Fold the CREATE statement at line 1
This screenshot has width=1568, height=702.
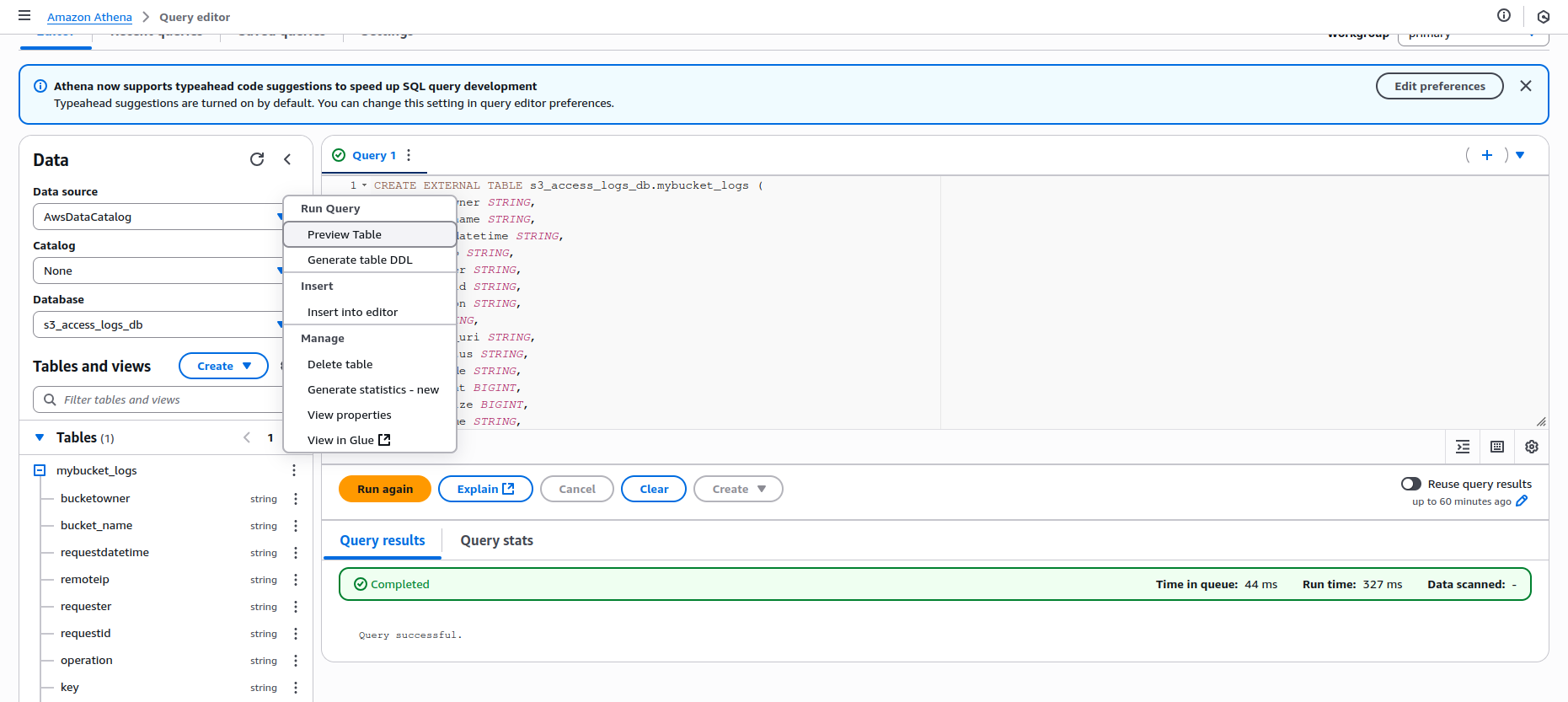click(x=364, y=185)
